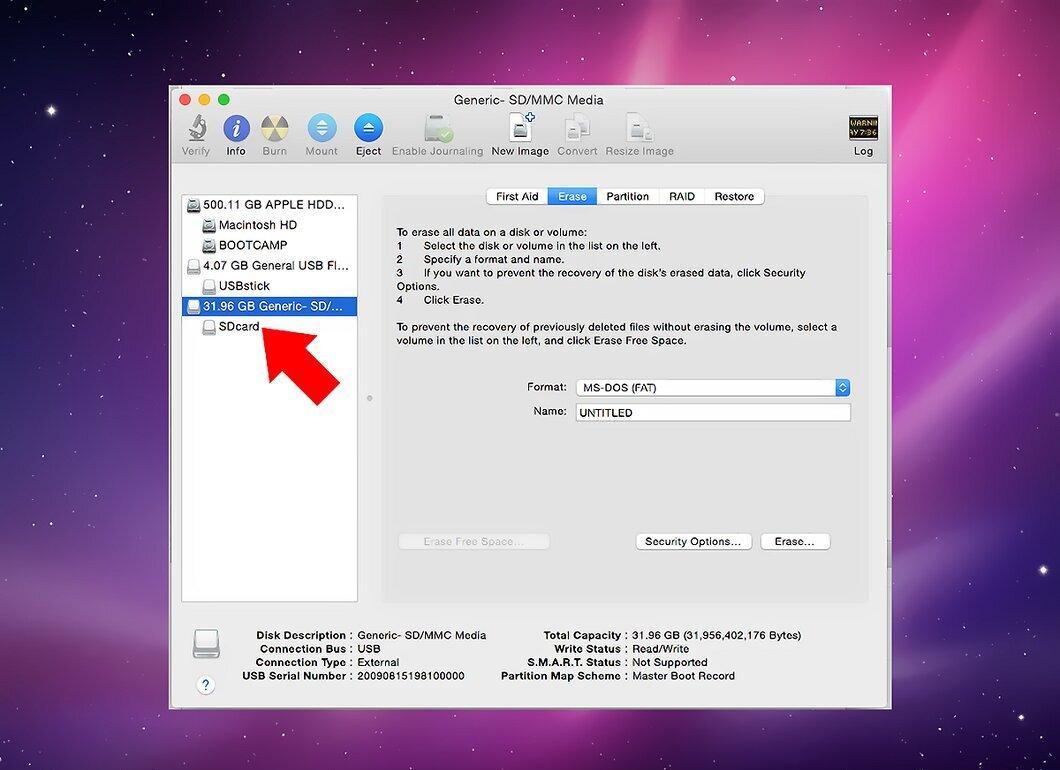Click the Mount toolbar icon
The image size is (1060, 770).
click(x=322, y=128)
